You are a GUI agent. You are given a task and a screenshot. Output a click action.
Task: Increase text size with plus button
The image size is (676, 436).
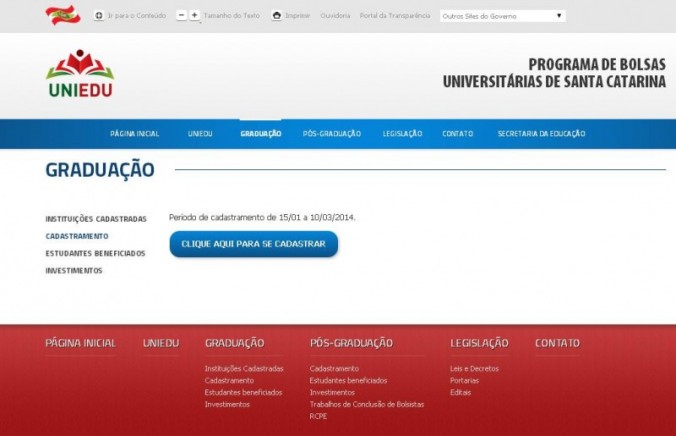click(x=194, y=15)
